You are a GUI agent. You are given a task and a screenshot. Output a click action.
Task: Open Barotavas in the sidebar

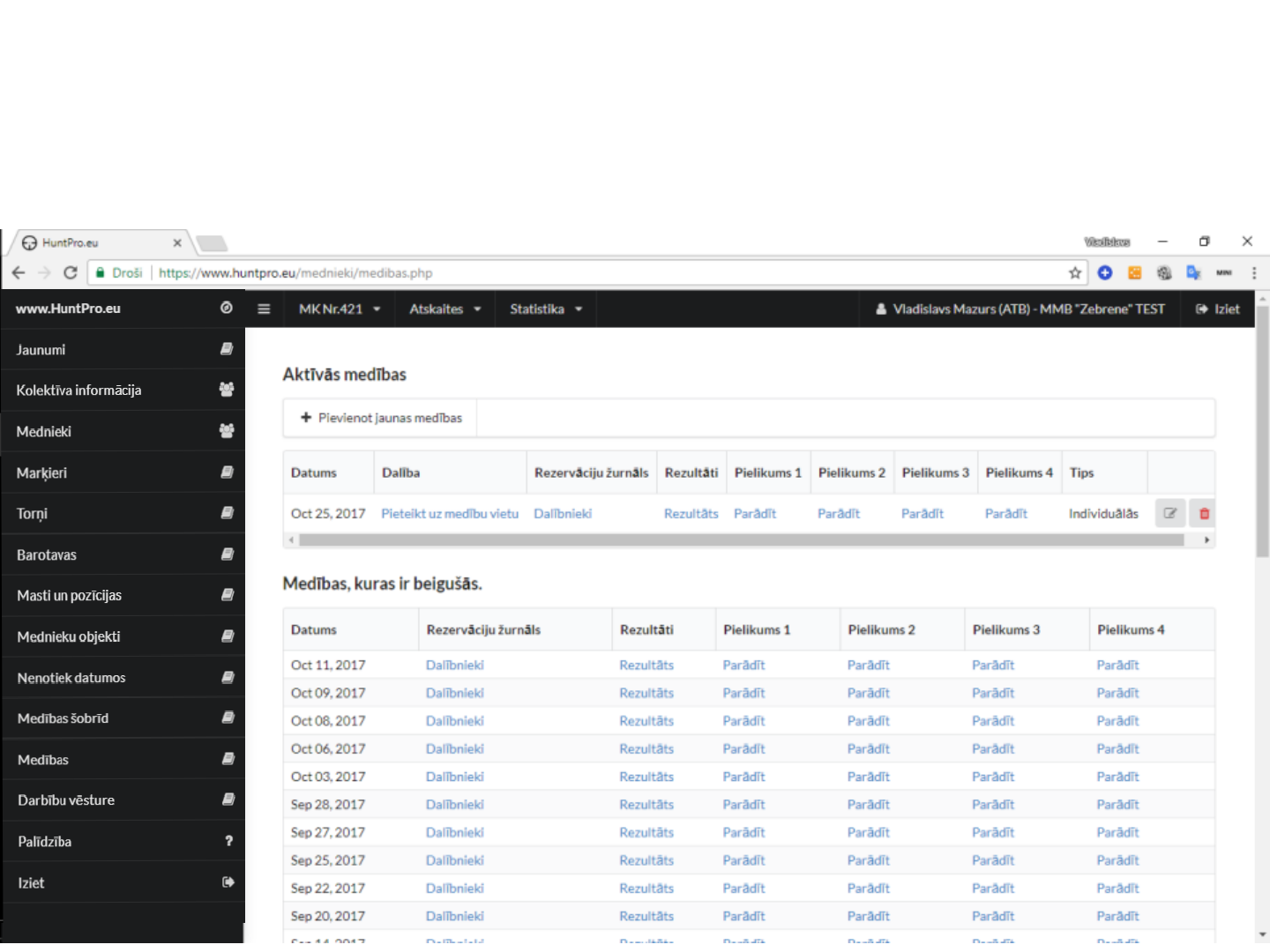(123, 555)
